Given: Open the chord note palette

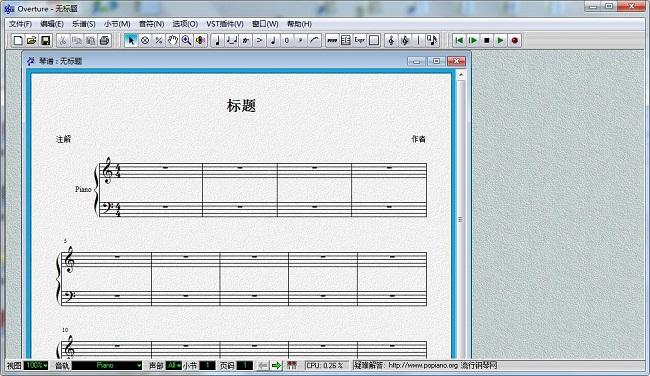Looking at the screenshot, I should (432, 40).
